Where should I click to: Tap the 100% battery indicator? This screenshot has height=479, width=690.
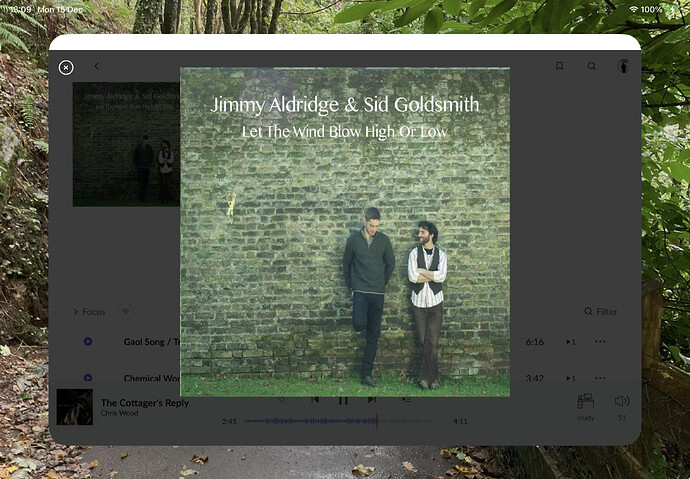660,9
